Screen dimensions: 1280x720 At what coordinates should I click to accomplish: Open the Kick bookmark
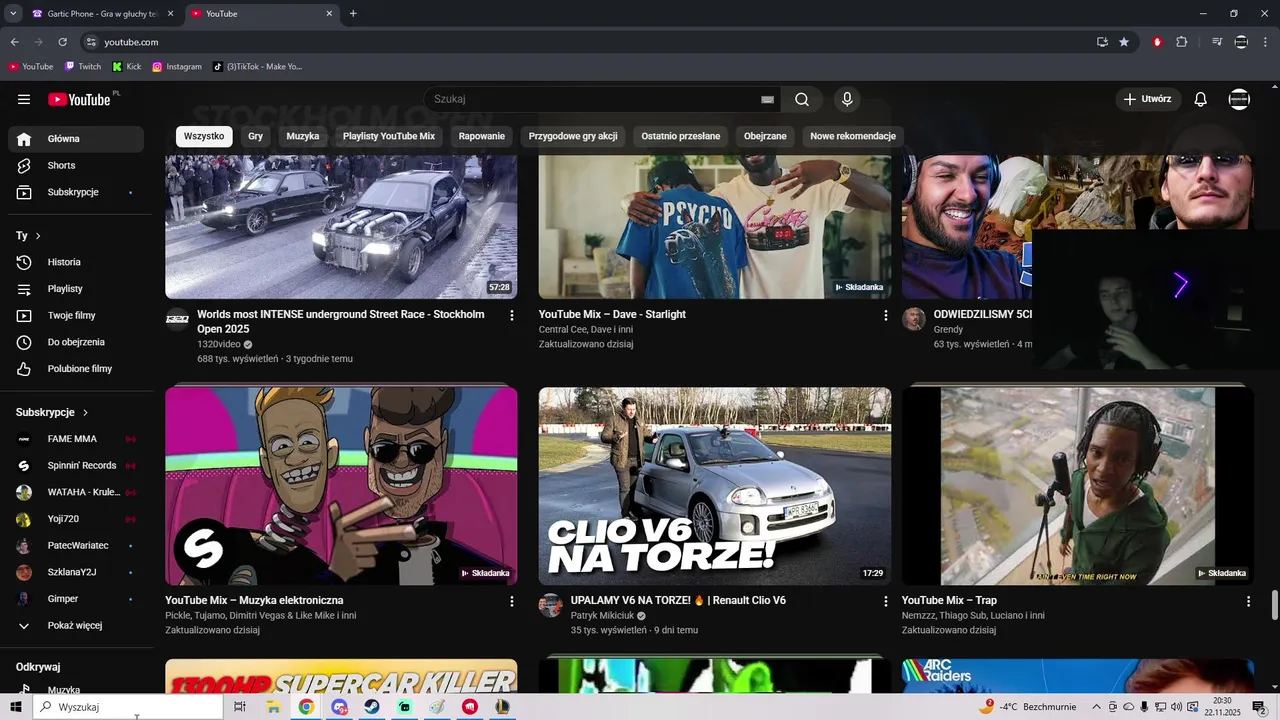coord(126,67)
